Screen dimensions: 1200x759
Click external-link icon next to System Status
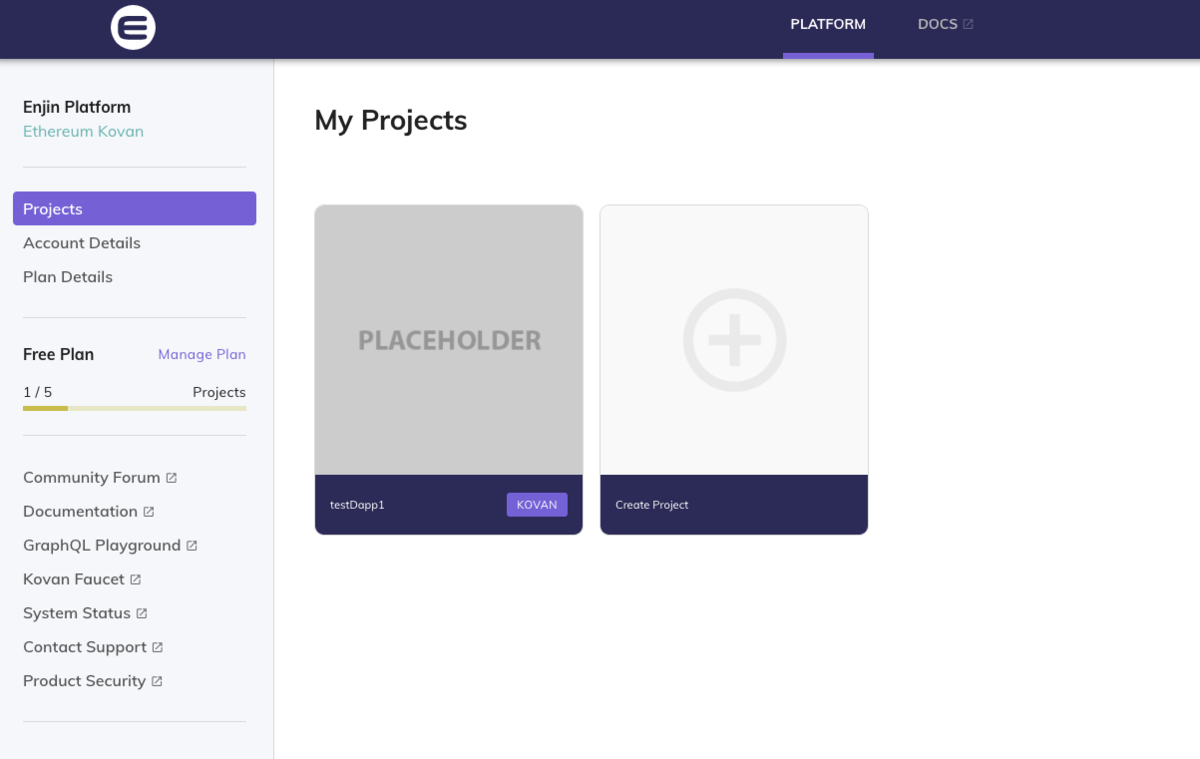[x=142, y=614]
